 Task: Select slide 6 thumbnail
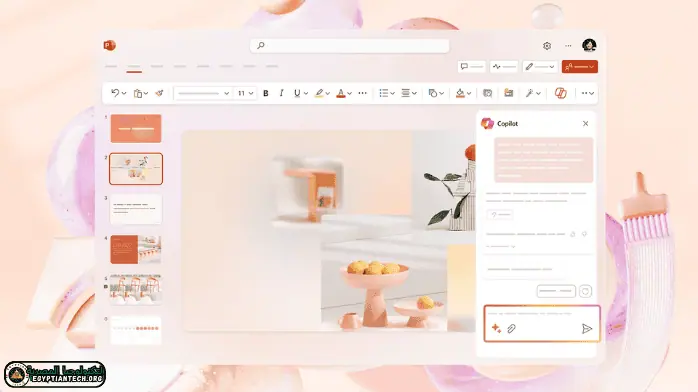pos(136,330)
